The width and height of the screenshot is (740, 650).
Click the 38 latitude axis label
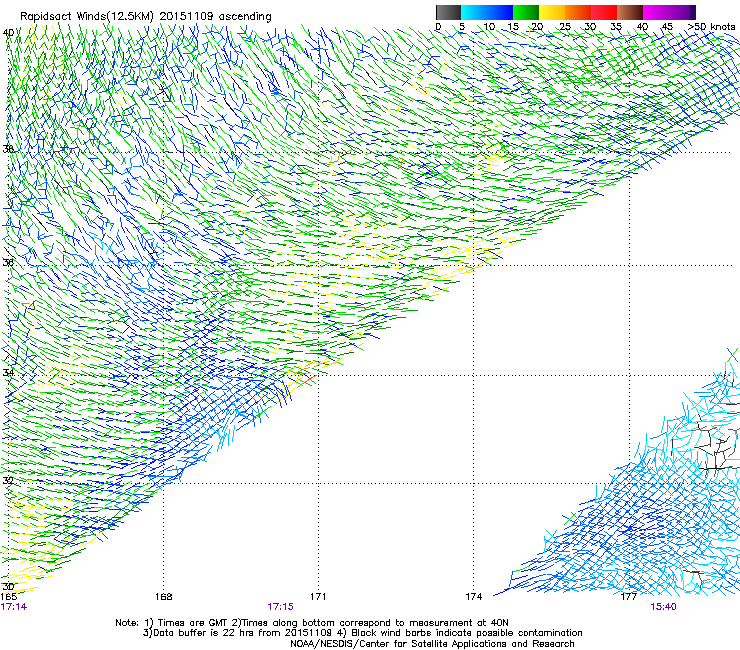(8, 150)
